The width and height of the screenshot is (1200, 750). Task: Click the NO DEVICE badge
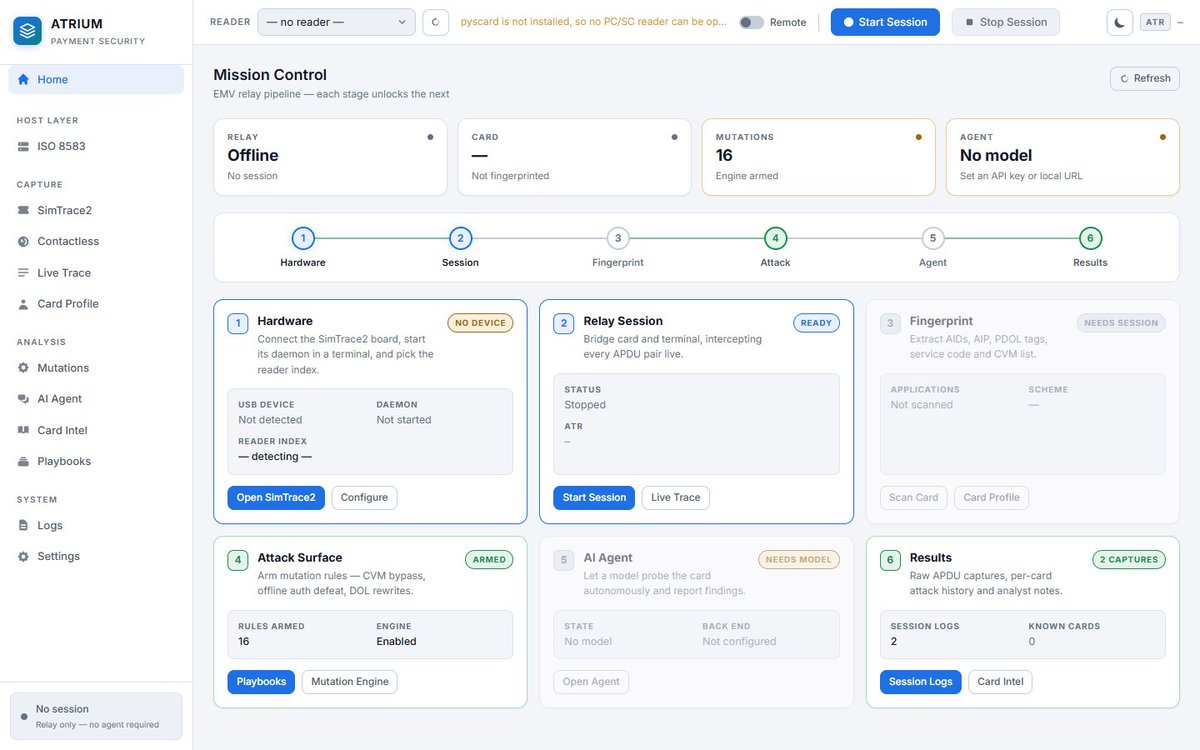[480, 323]
